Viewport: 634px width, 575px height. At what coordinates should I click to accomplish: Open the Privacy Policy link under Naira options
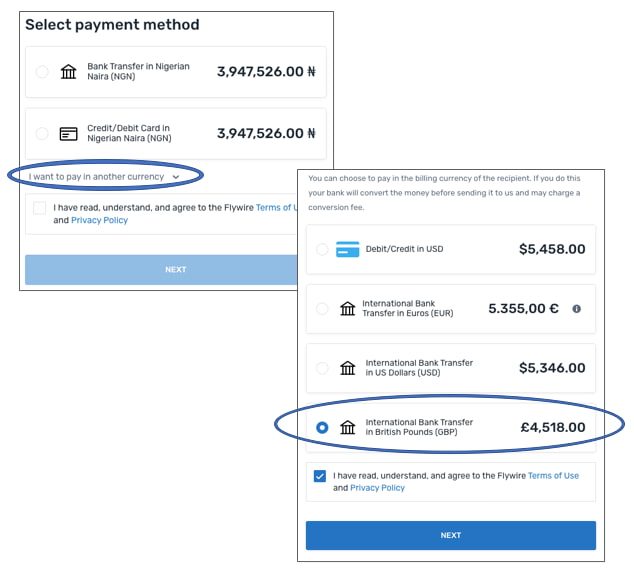click(99, 220)
